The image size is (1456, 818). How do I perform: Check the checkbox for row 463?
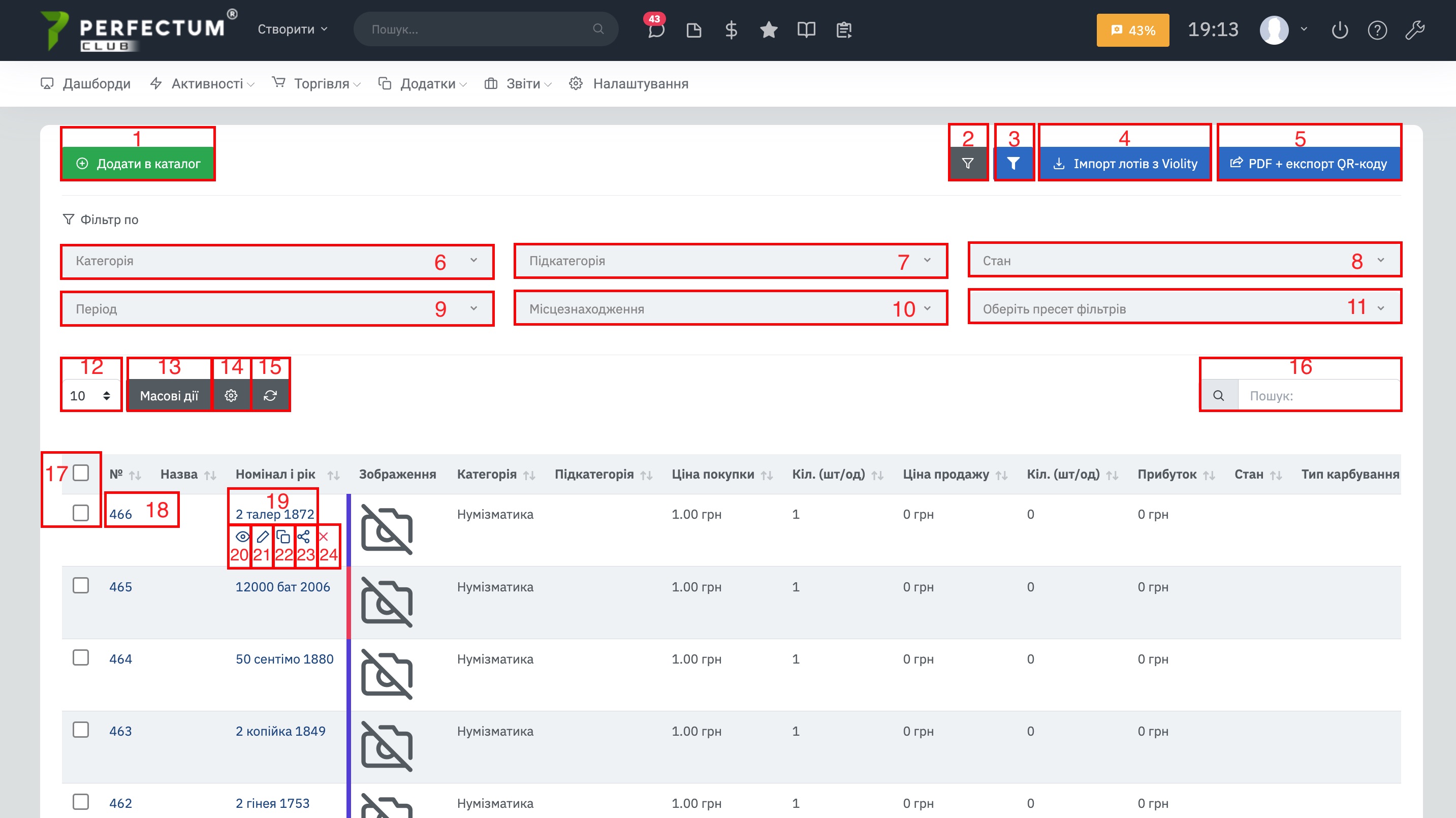81,729
